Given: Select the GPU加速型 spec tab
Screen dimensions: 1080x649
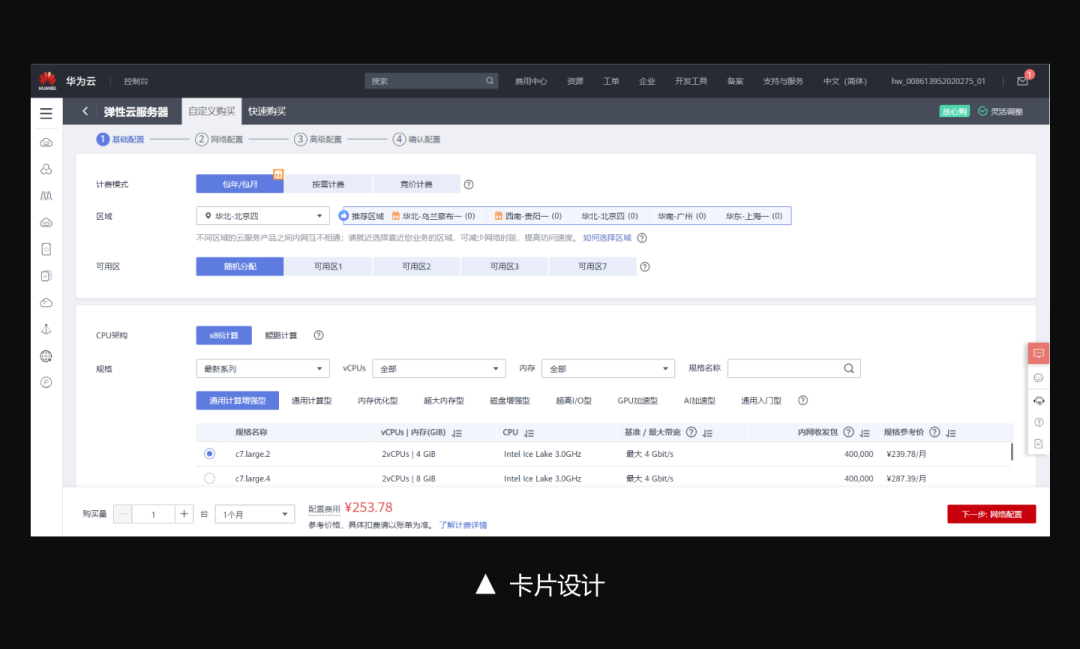Looking at the screenshot, I should [x=637, y=400].
